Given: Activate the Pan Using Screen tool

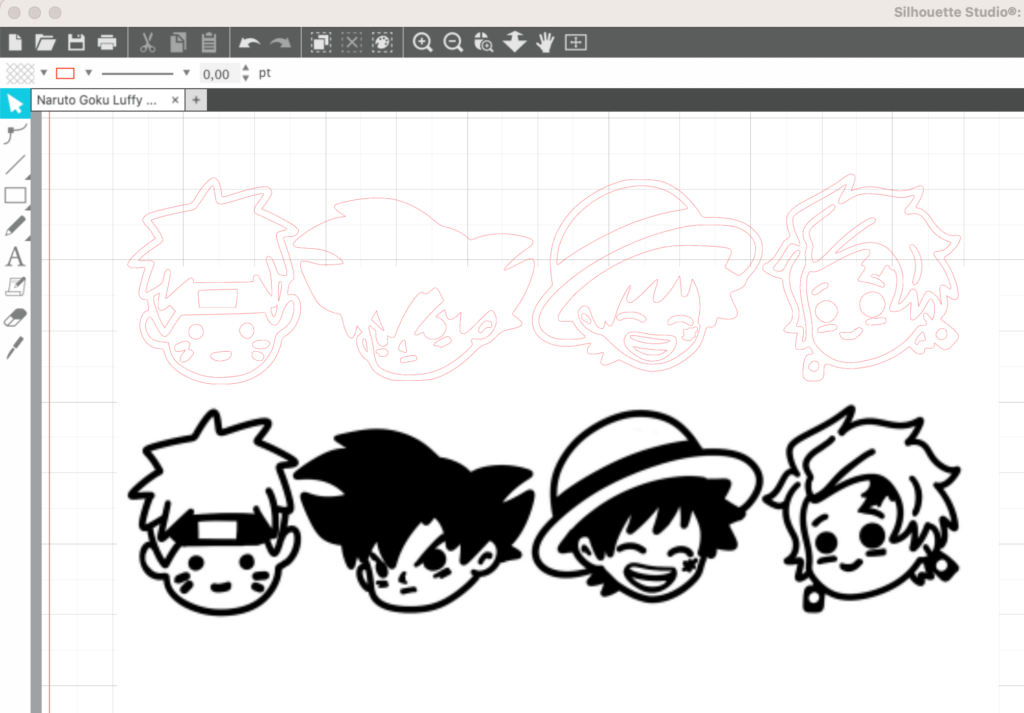Looking at the screenshot, I should 544,42.
